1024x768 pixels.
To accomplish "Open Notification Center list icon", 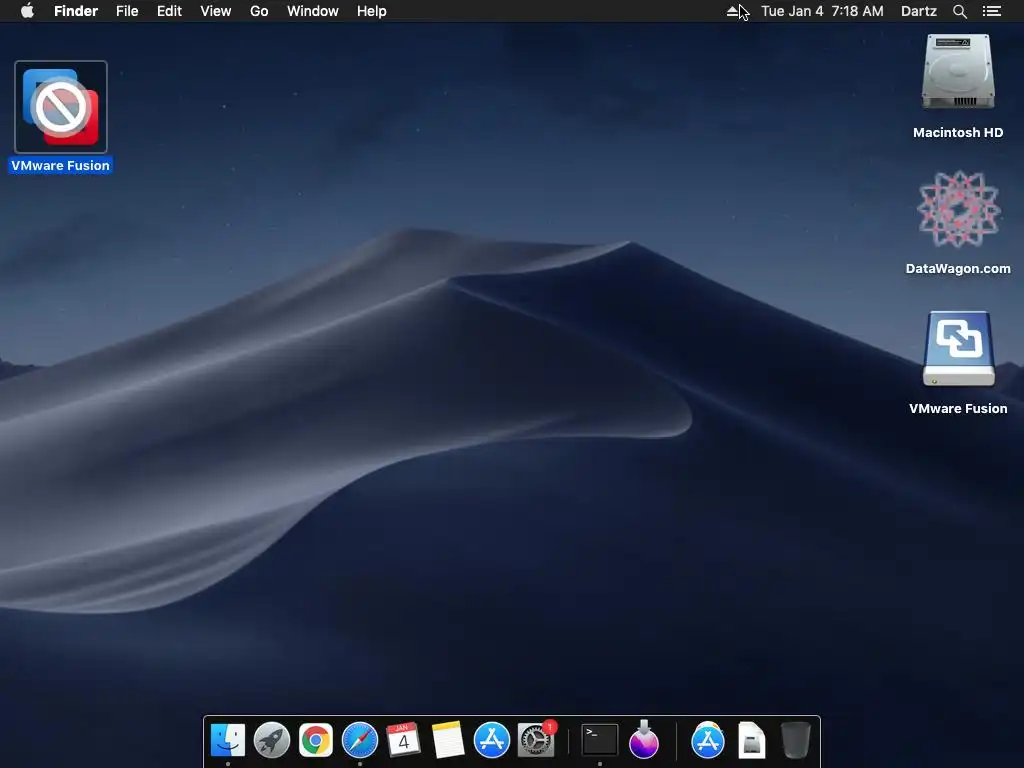I will pyautogui.click(x=992, y=11).
